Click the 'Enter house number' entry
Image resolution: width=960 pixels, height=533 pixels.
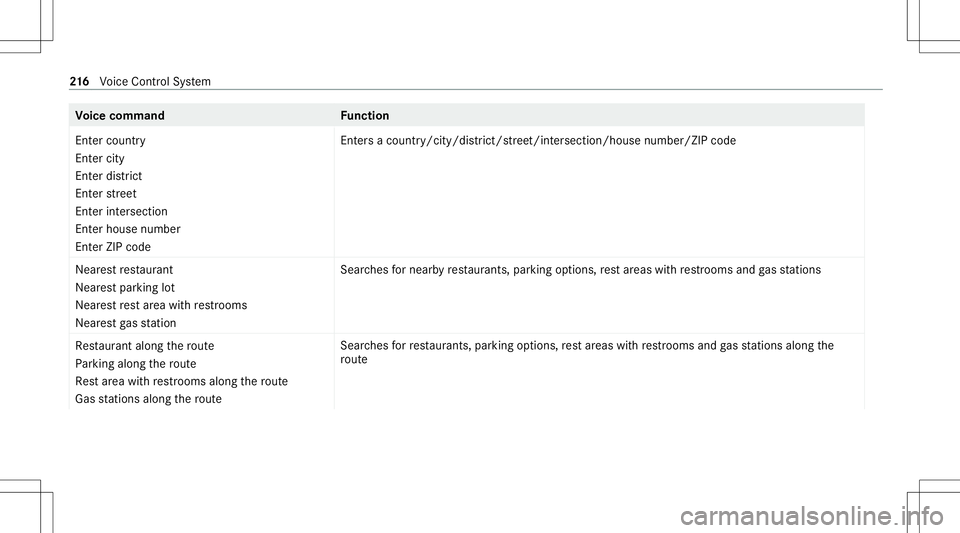(x=128, y=229)
